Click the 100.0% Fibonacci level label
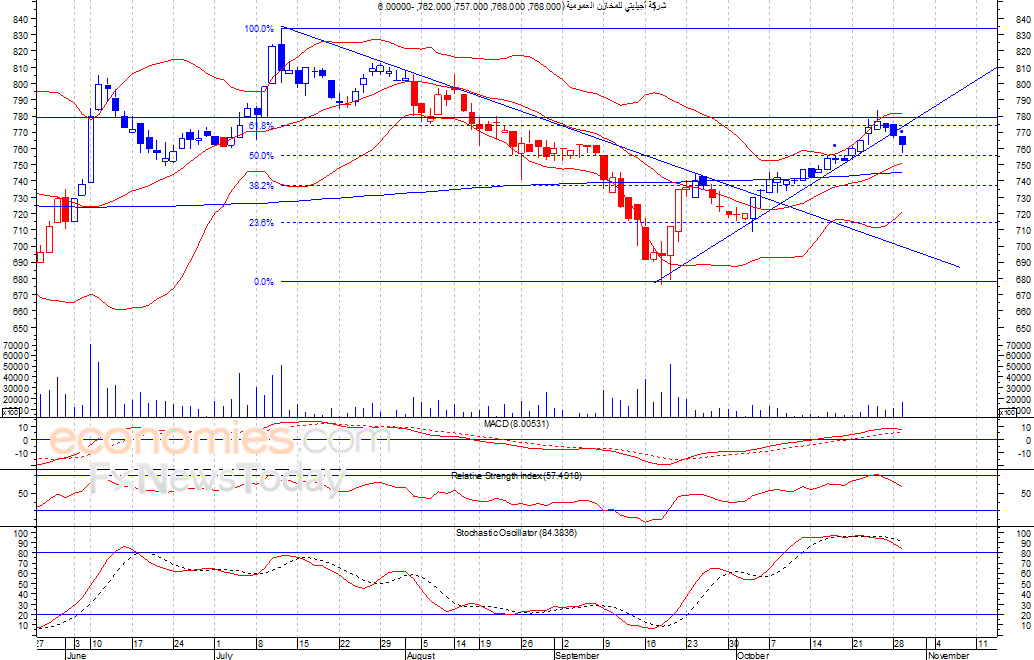Viewport: 1034px width, 660px height. [258, 28]
